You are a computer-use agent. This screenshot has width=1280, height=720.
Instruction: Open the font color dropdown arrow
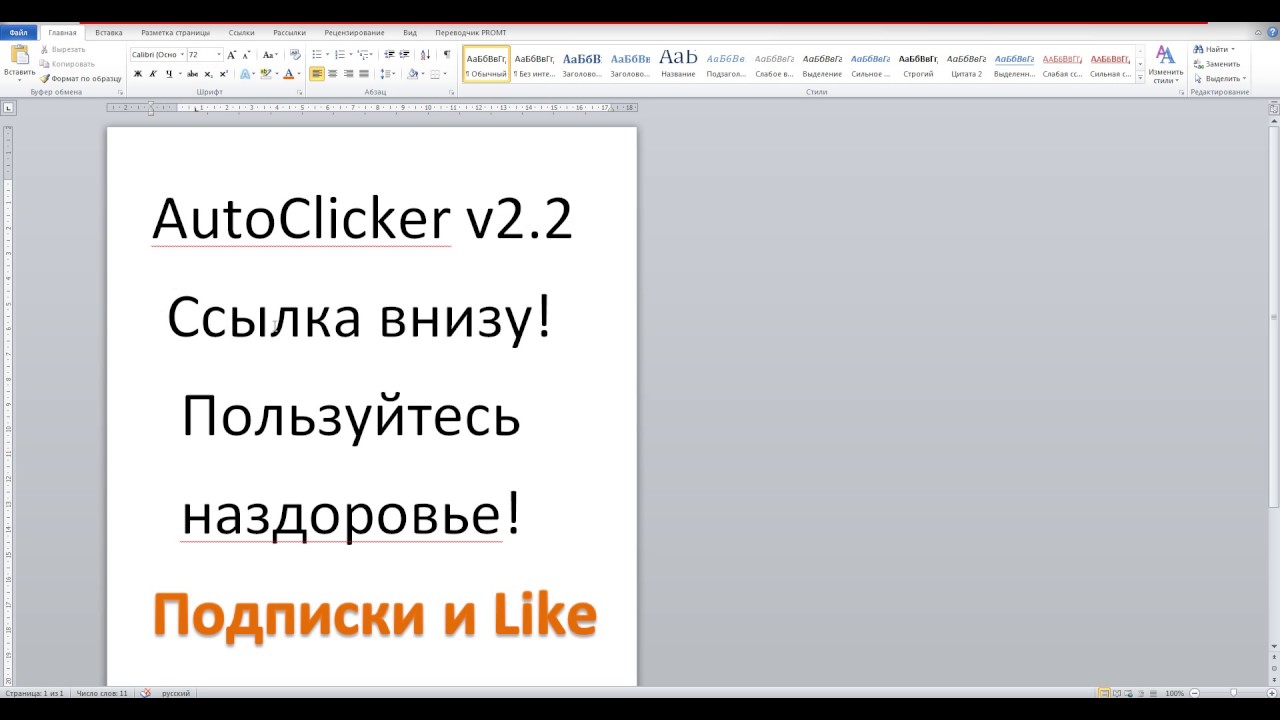click(298, 74)
